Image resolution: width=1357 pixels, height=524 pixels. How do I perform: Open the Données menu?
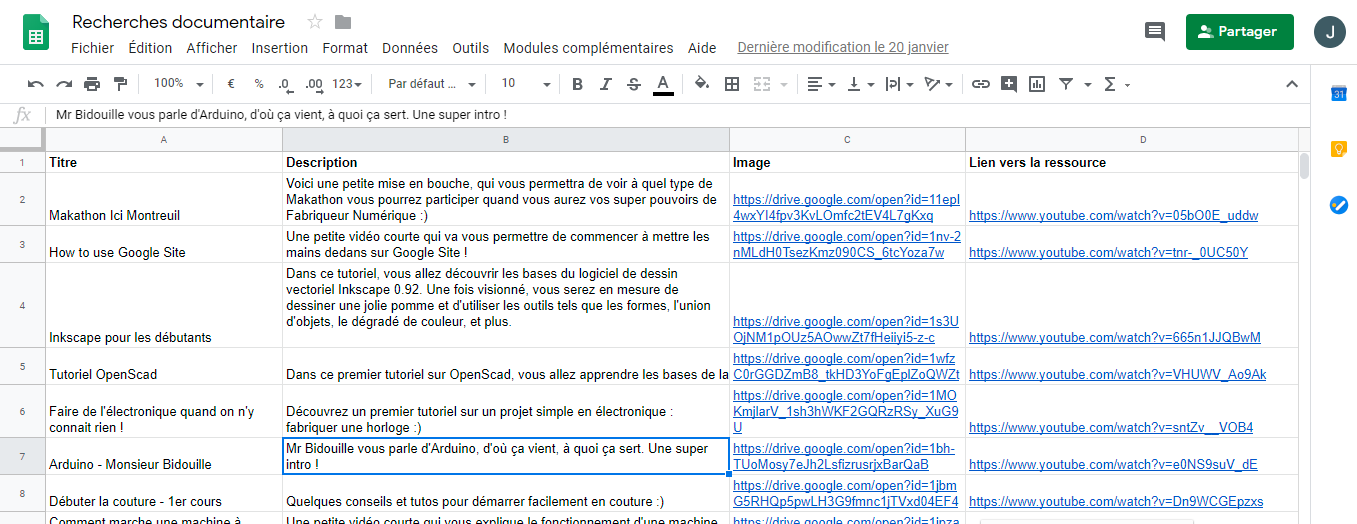410,48
